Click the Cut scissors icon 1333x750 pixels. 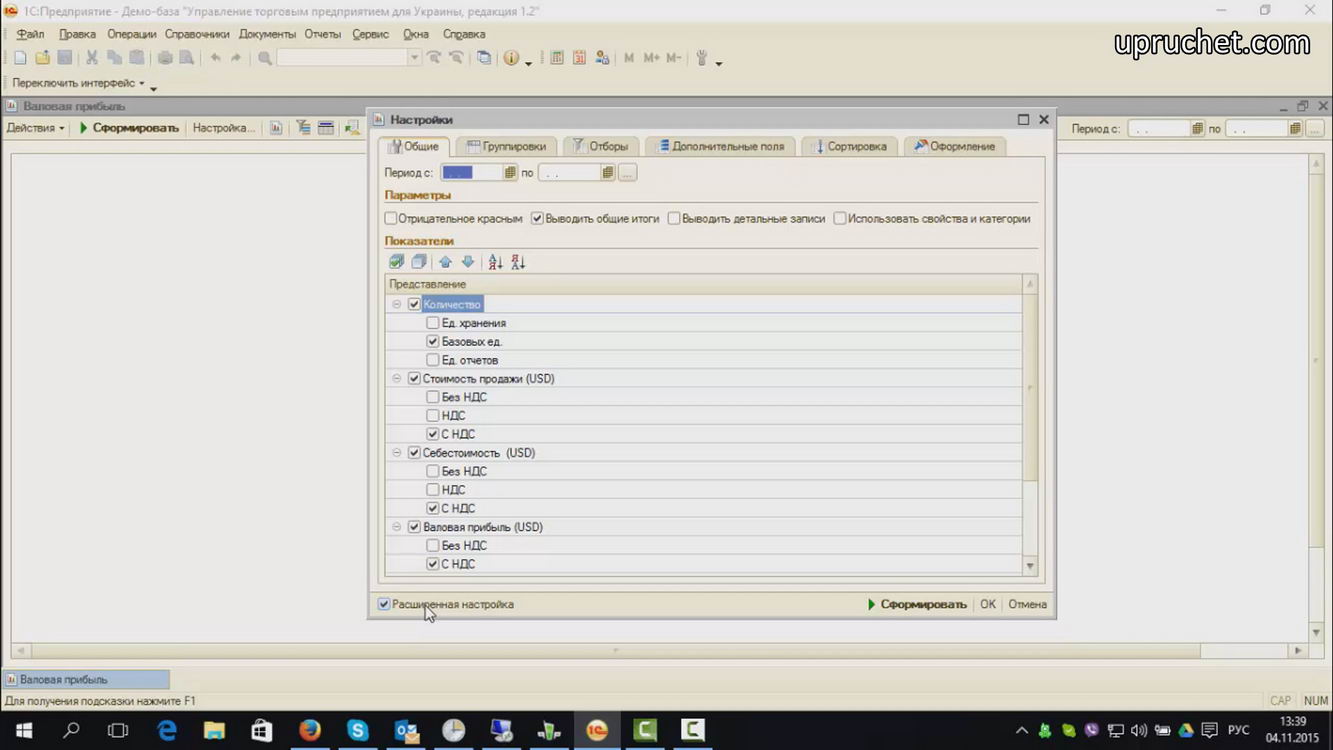[x=92, y=58]
